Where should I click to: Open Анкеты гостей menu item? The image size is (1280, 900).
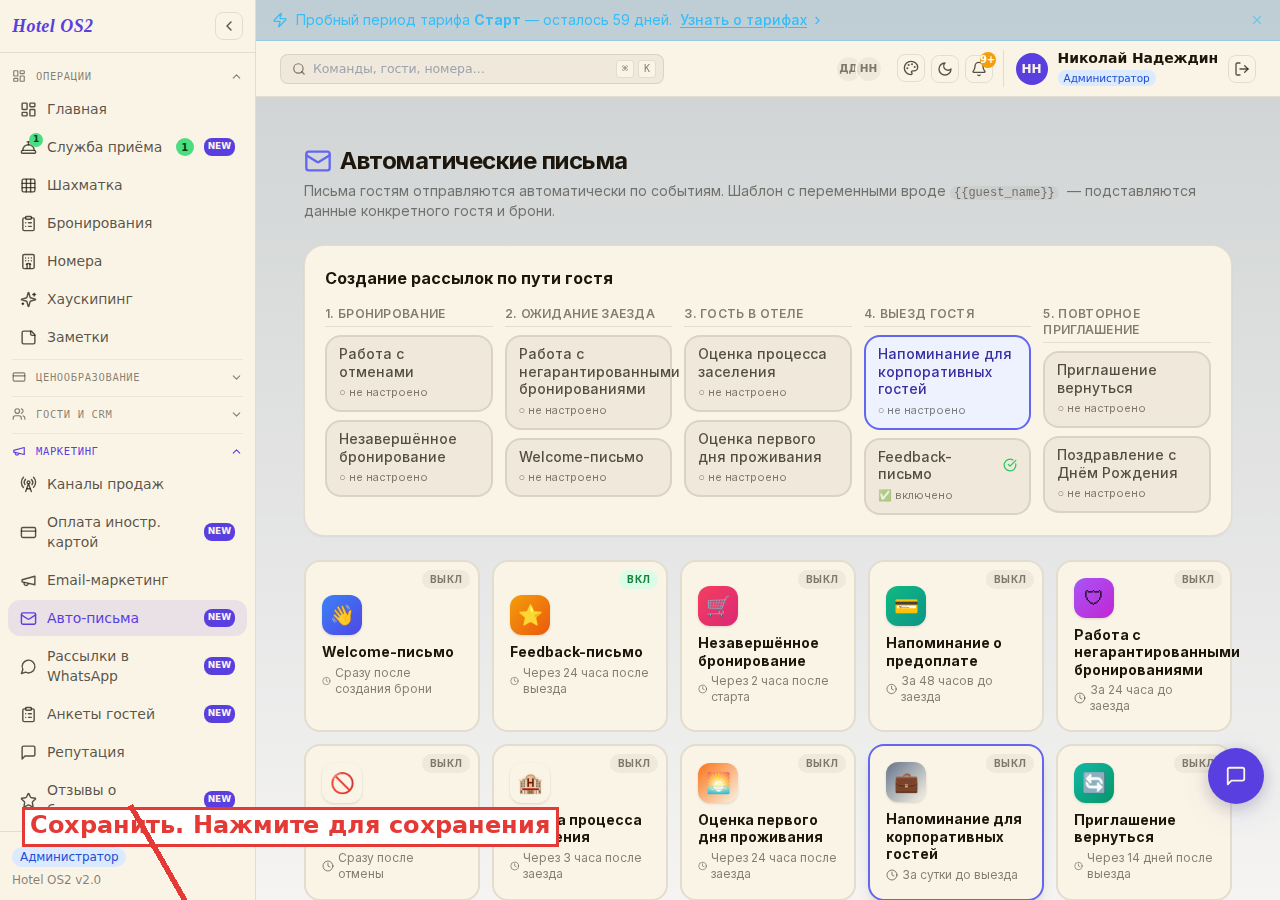pos(128,714)
